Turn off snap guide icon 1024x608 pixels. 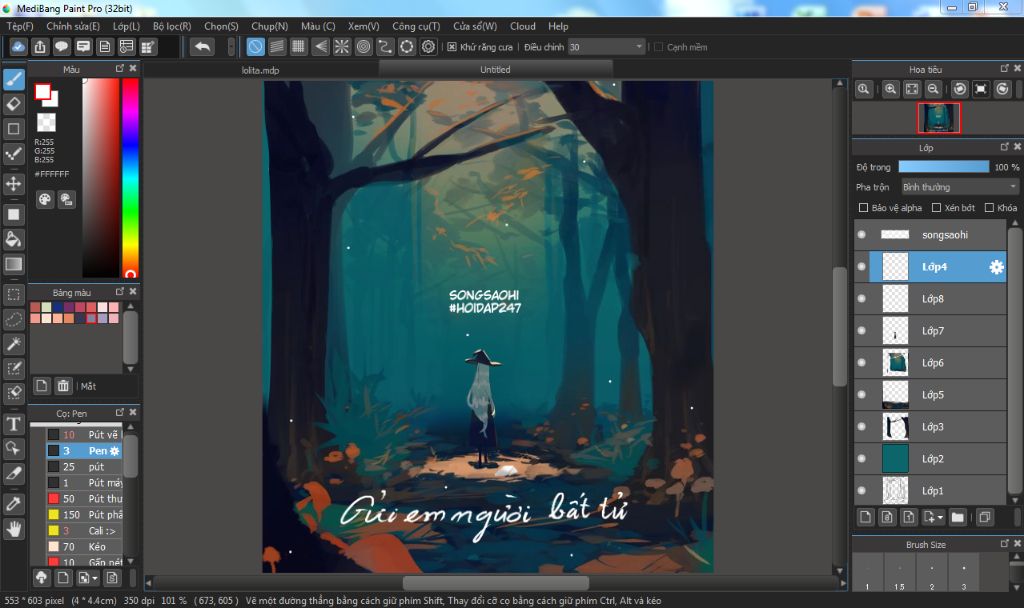(x=255, y=46)
